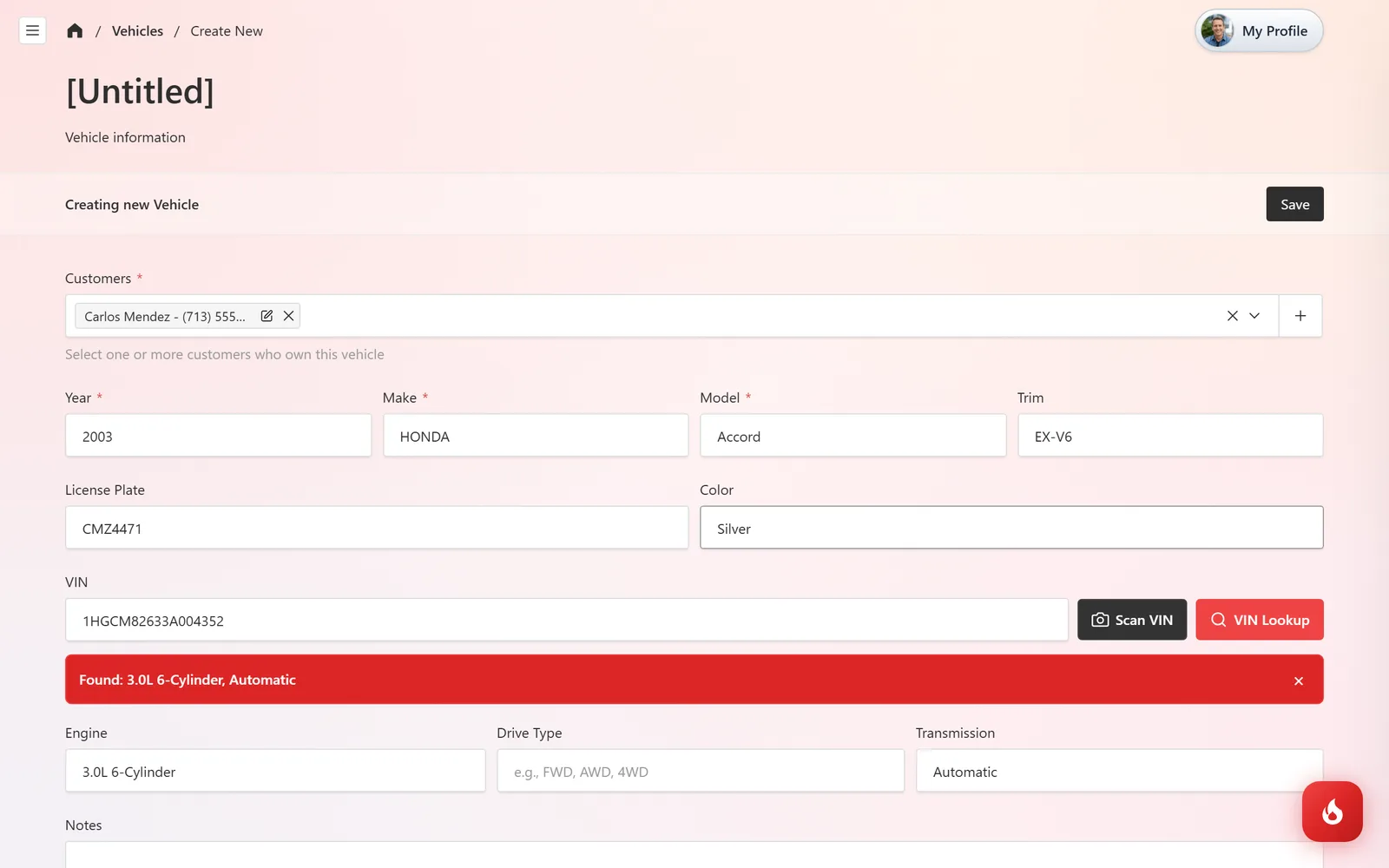Select the Make field containing HONDA
1389x868 pixels.
coord(536,436)
